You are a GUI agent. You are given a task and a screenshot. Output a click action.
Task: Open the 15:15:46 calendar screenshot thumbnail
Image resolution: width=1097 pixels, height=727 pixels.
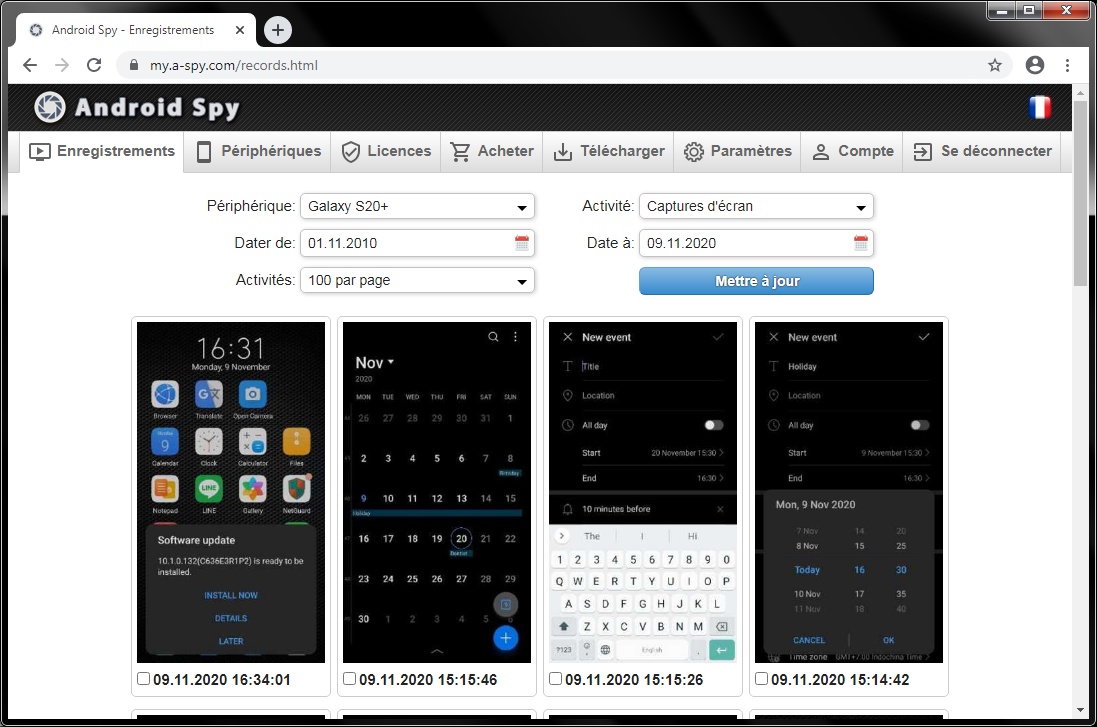[x=437, y=492]
